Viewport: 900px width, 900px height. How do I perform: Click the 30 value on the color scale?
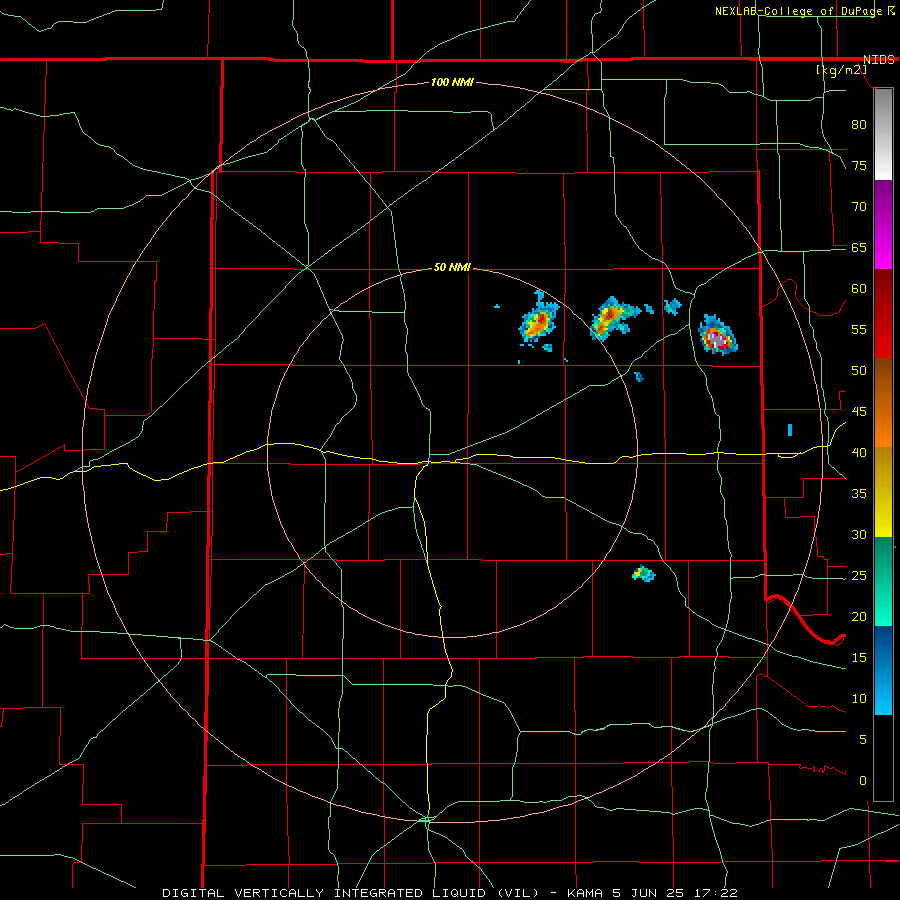(x=859, y=535)
